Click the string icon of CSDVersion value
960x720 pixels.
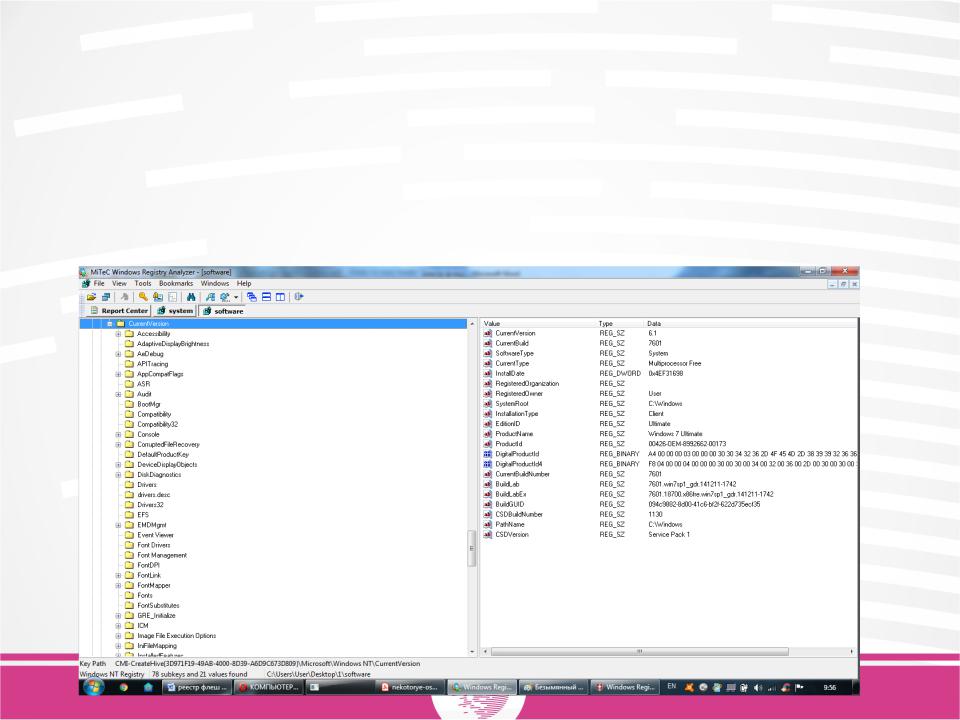[488, 534]
